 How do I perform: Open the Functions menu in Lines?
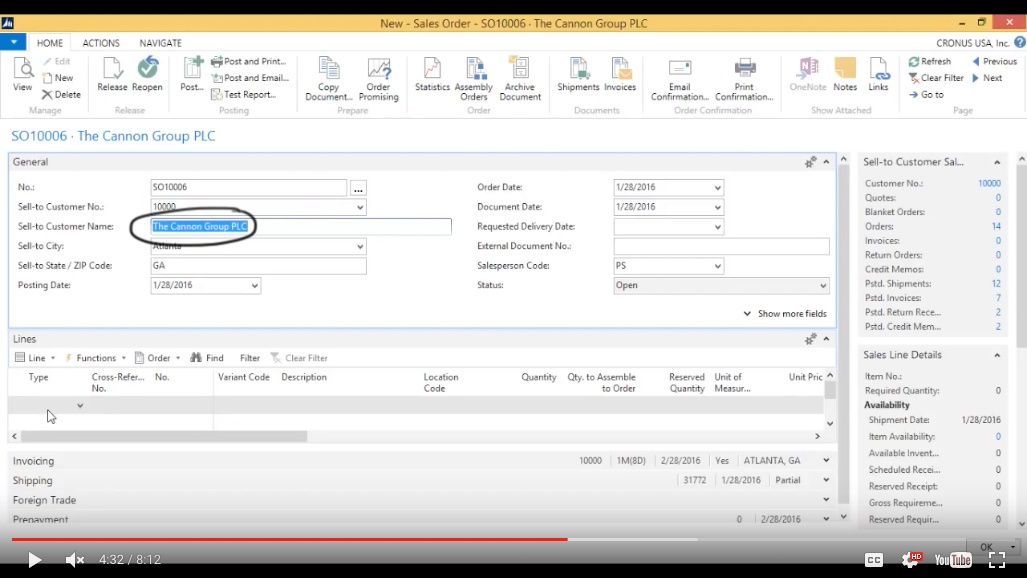pyautogui.click(x=95, y=358)
